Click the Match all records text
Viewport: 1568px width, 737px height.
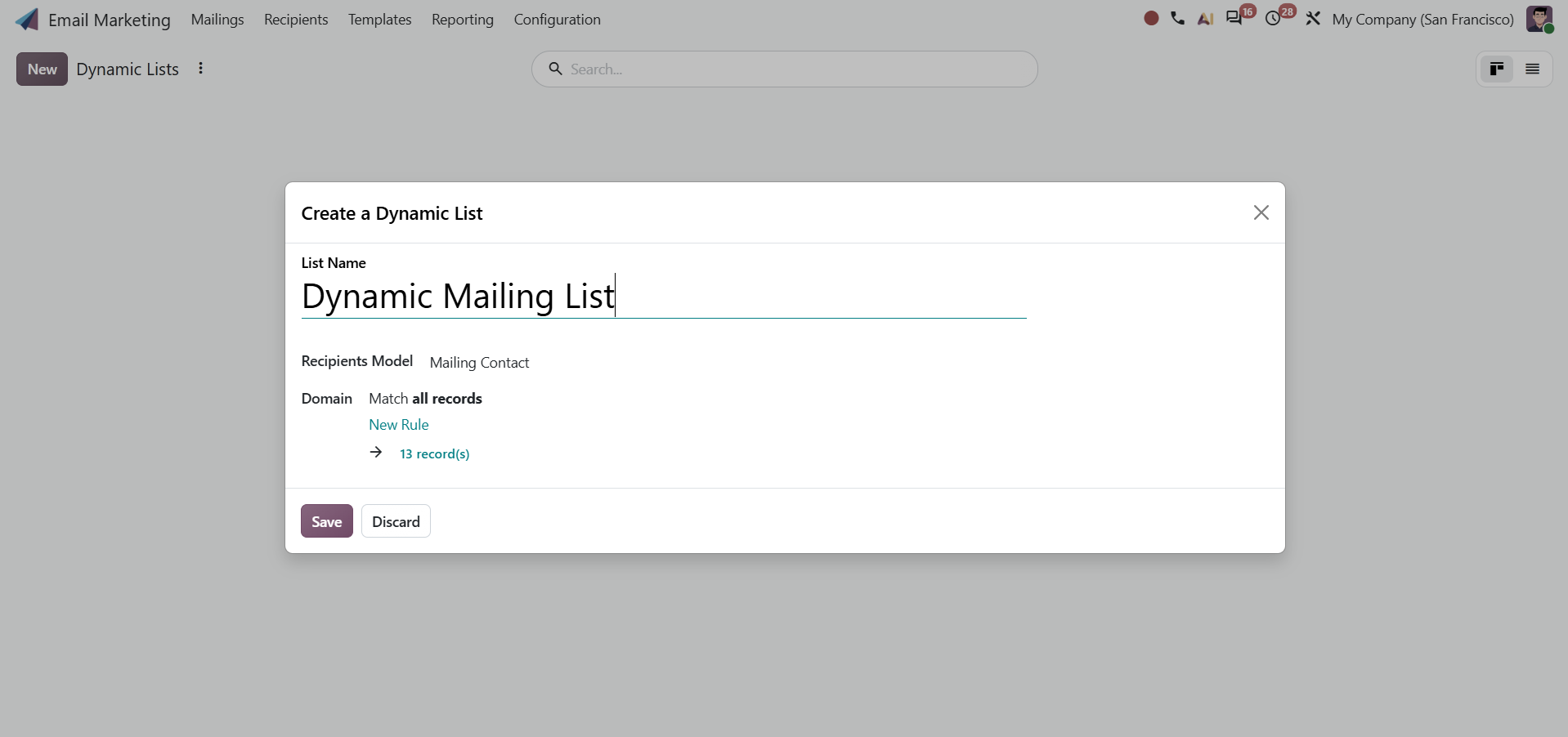click(x=426, y=399)
